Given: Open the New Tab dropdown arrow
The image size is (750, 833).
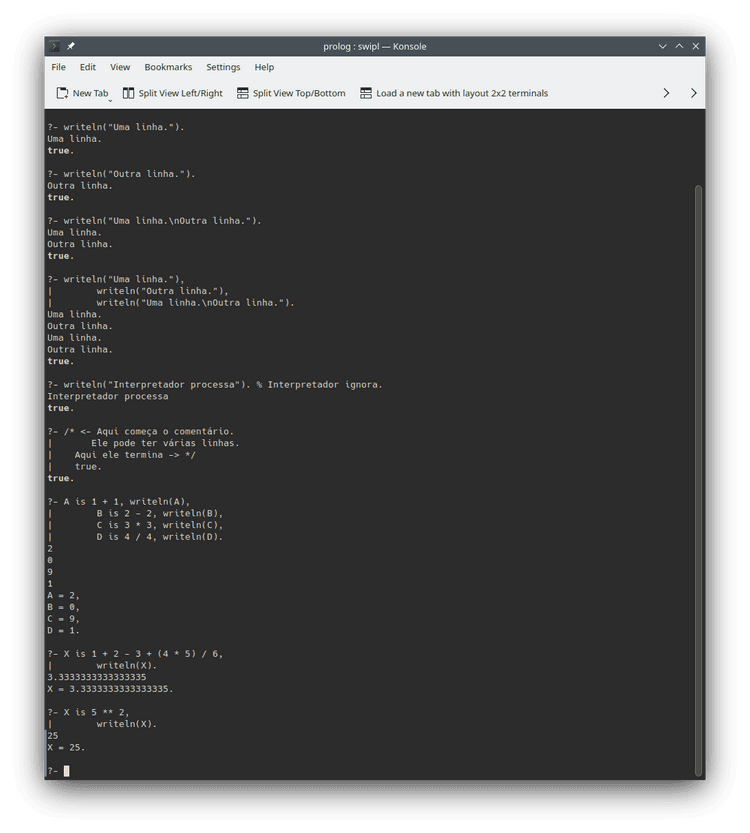Looking at the screenshot, I should click(110, 100).
